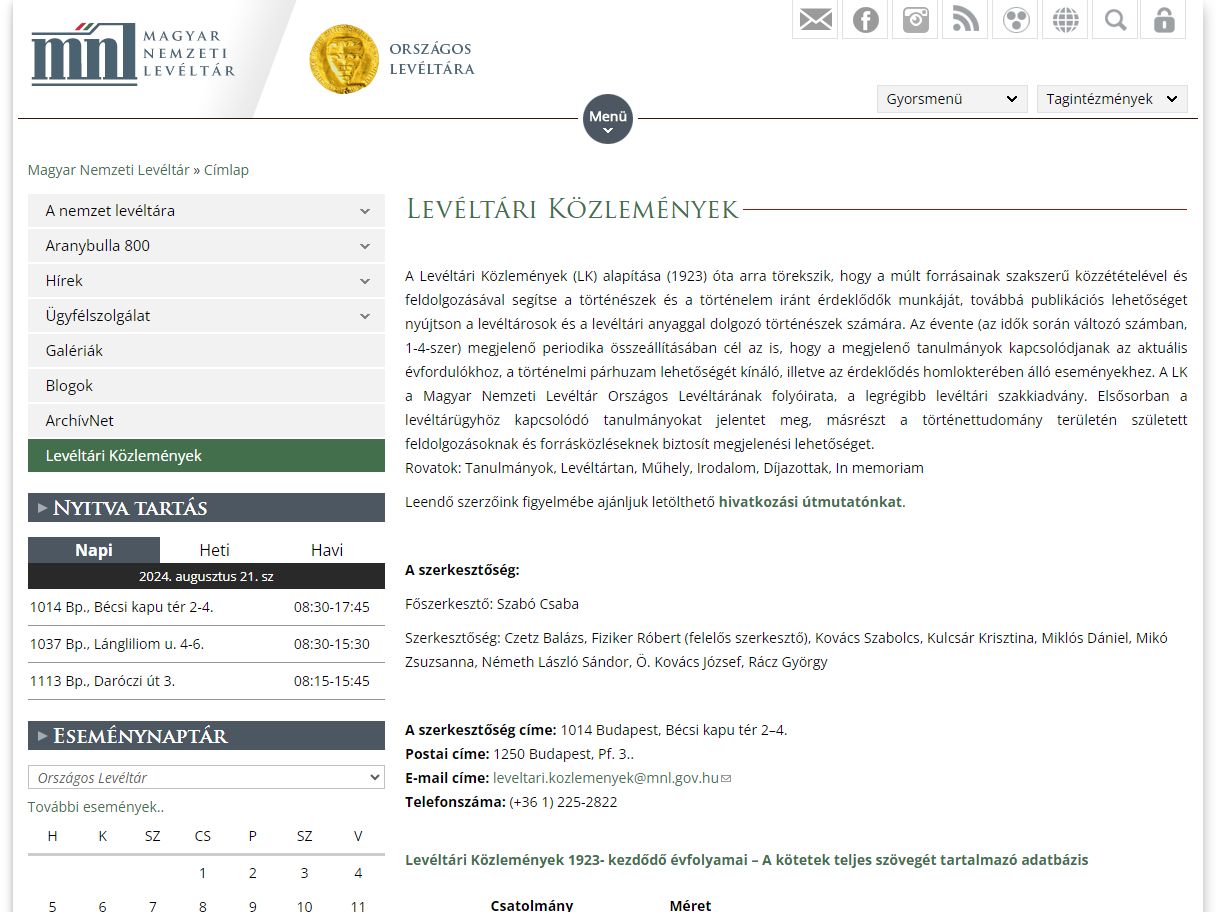
Task: Click the 2024. augusztus 21. date bar
Action: tap(206, 576)
